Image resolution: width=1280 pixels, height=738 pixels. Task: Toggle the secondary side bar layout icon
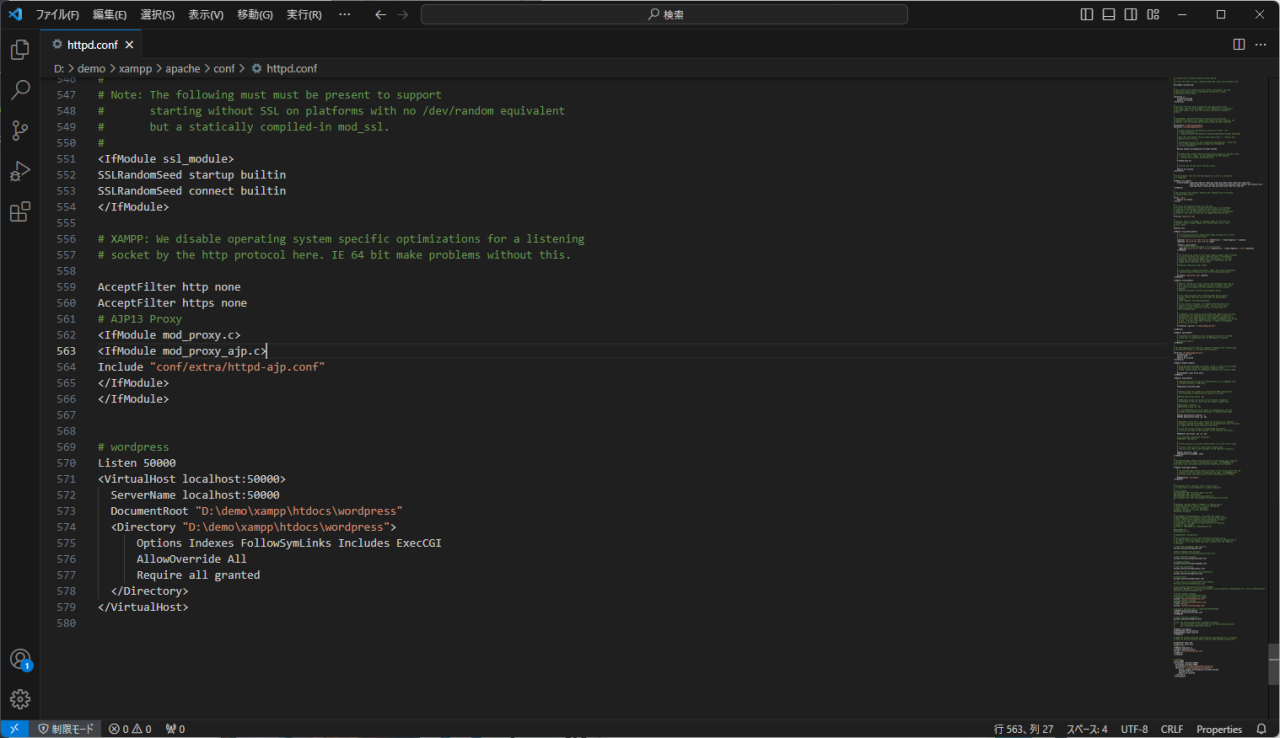coord(1131,15)
